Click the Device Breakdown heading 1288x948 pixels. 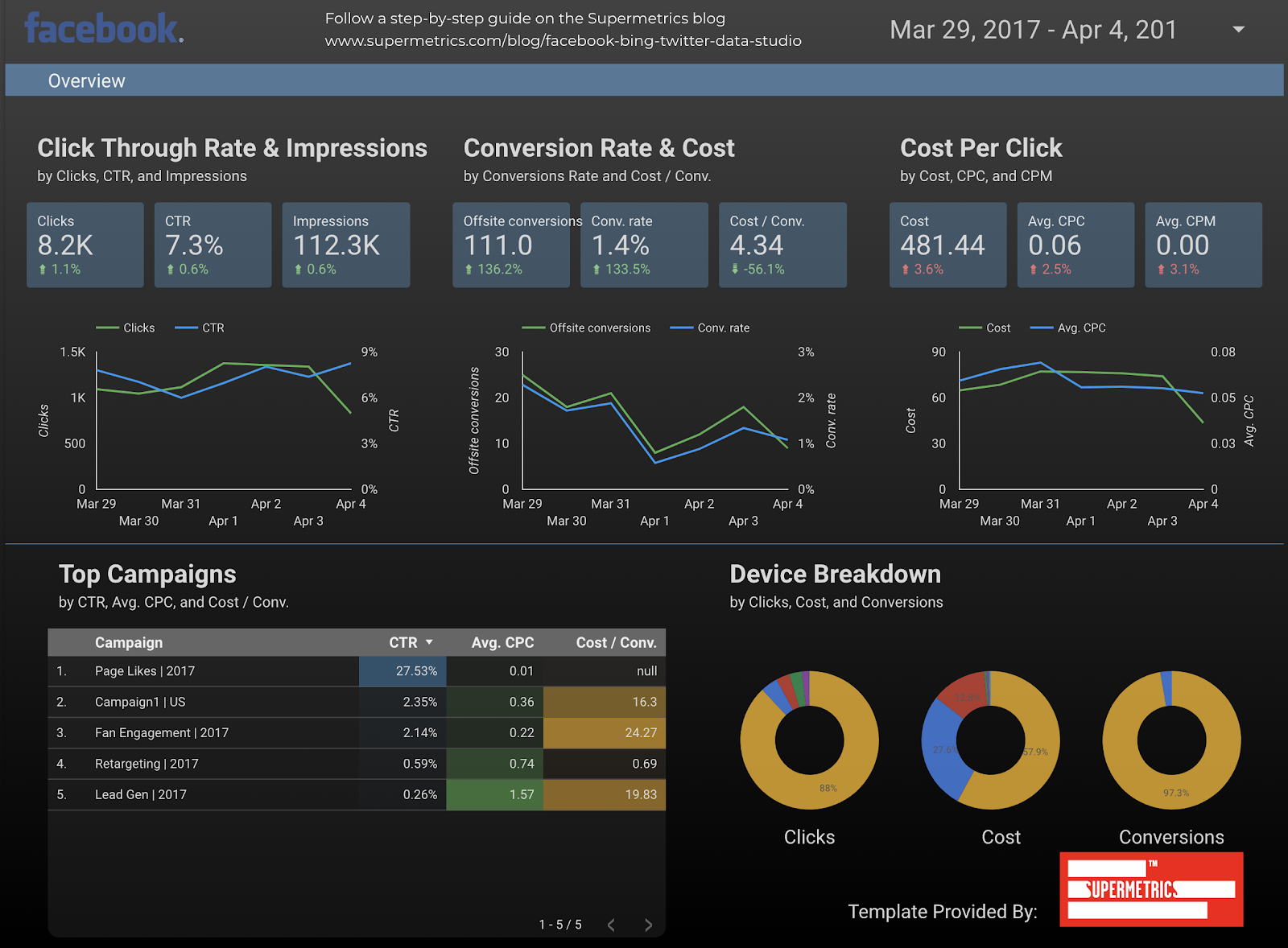[x=835, y=574]
